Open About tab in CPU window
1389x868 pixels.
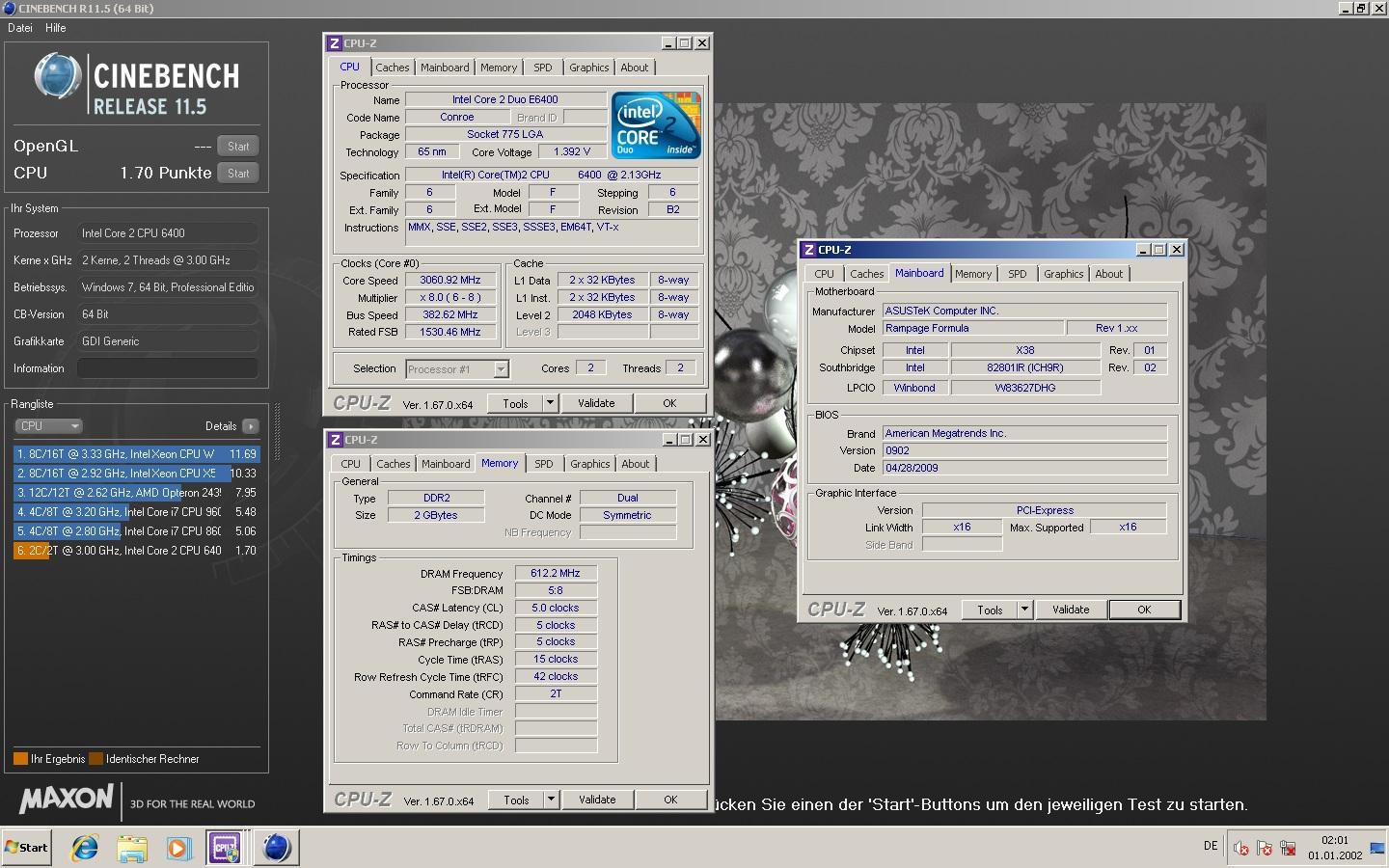pos(635,68)
